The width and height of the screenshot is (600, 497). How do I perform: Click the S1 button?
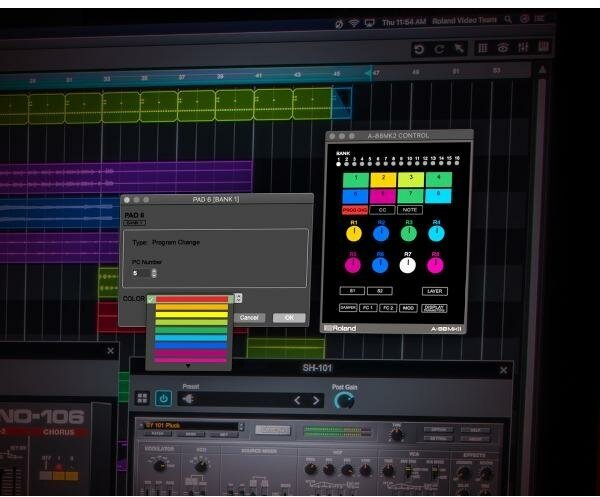pos(352,291)
